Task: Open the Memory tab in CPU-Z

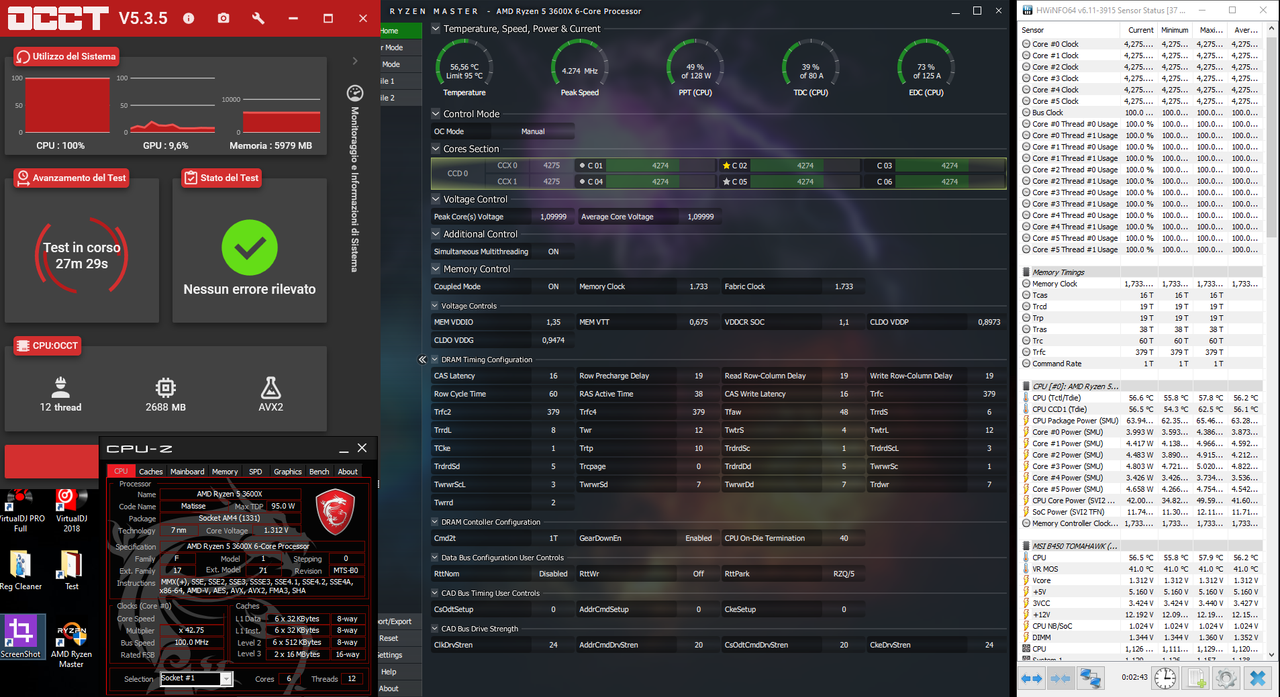Action: click(225, 471)
